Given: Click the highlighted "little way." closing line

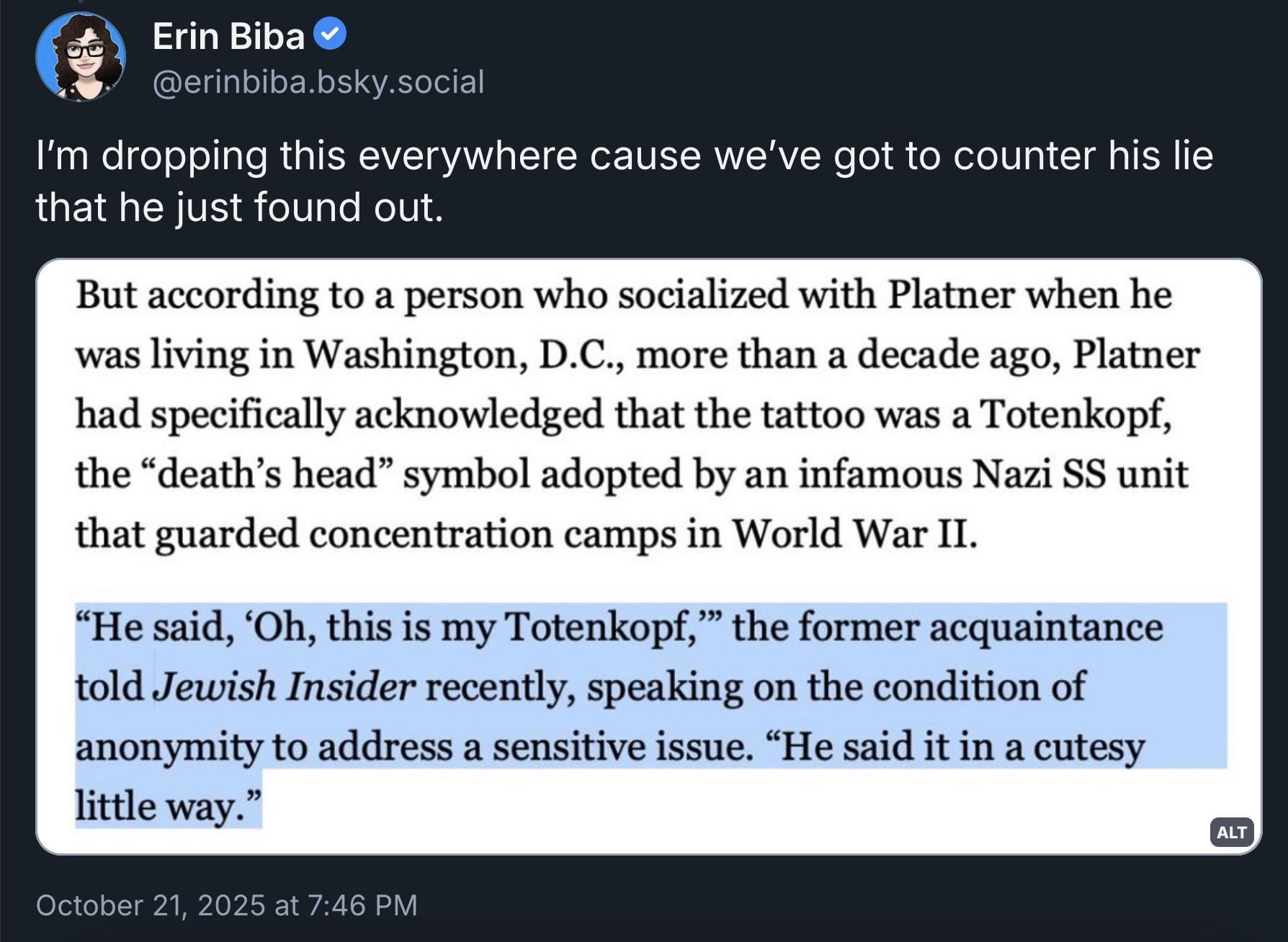Looking at the screenshot, I should click(167, 806).
